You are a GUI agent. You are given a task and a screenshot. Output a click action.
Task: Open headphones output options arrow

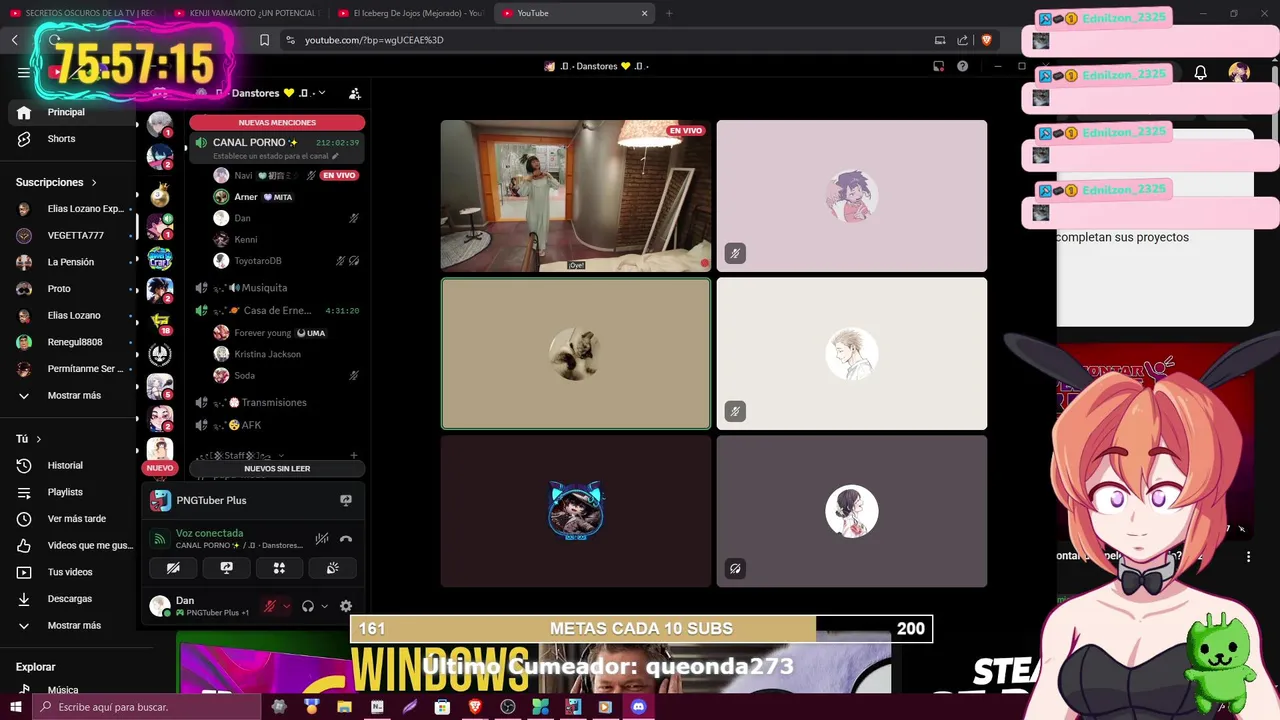324,606
